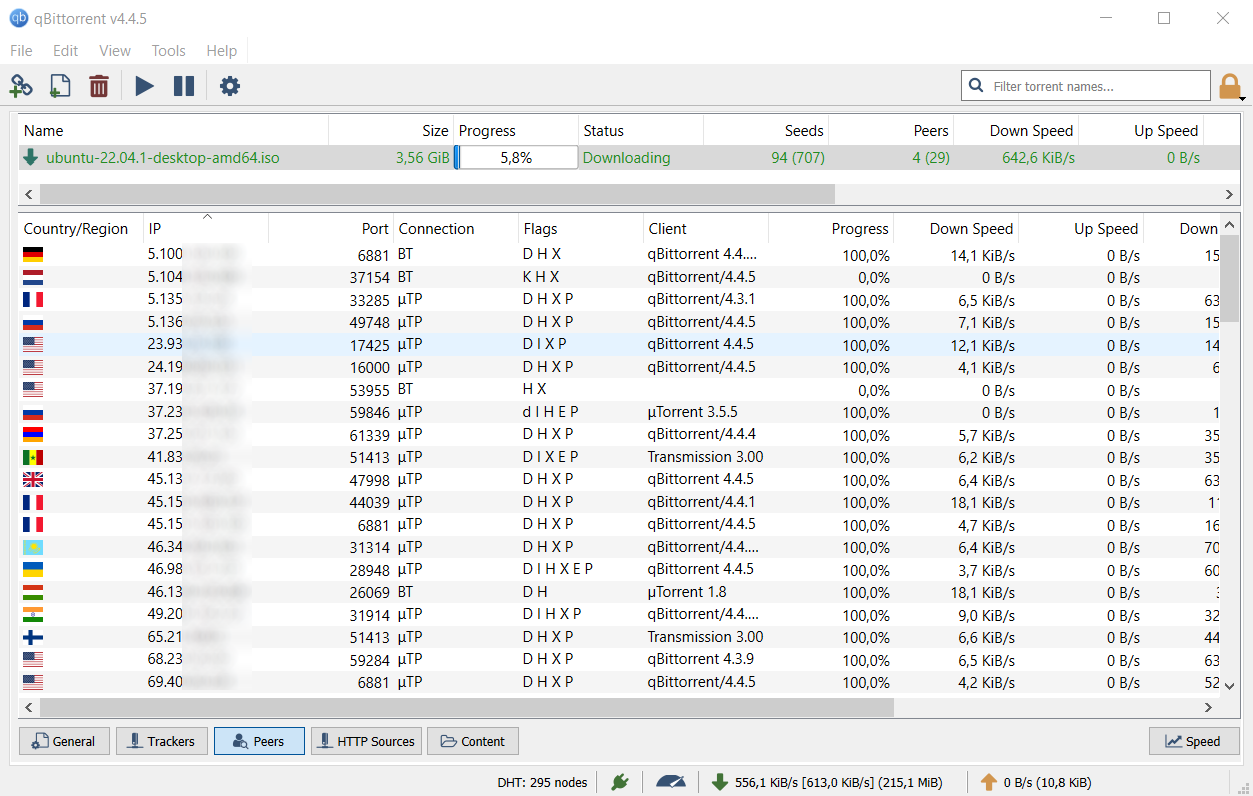
Task: Sort peers by Connection column header
Action: tap(456, 228)
